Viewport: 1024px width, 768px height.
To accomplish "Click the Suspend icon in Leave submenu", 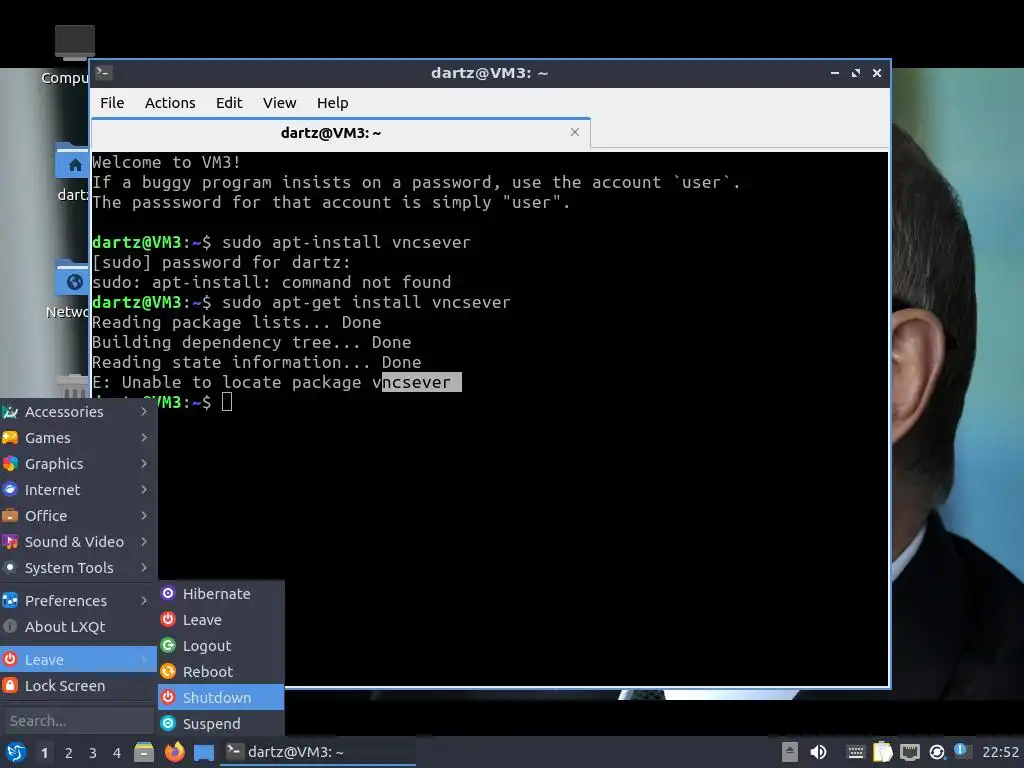I will click(168, 724).
